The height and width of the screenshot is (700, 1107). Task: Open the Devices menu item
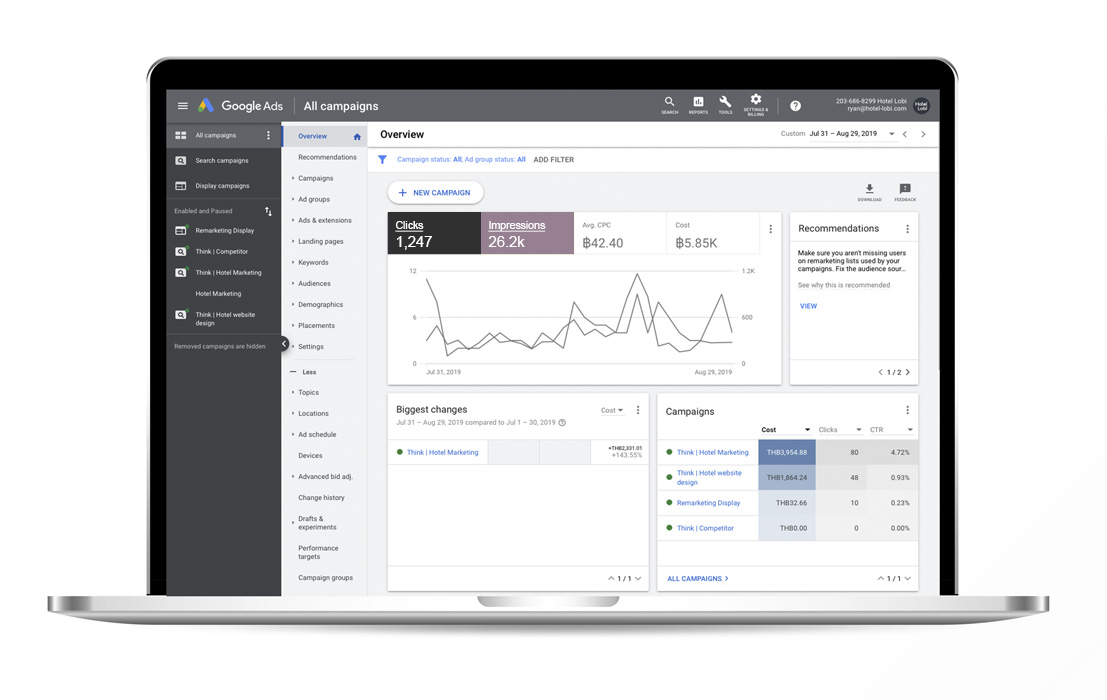pos(310,456)
